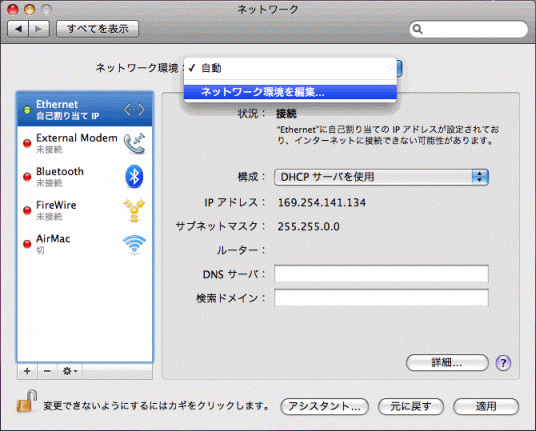Click the External Modem phone icon
536x431 pixels.
tap(134, 143)
